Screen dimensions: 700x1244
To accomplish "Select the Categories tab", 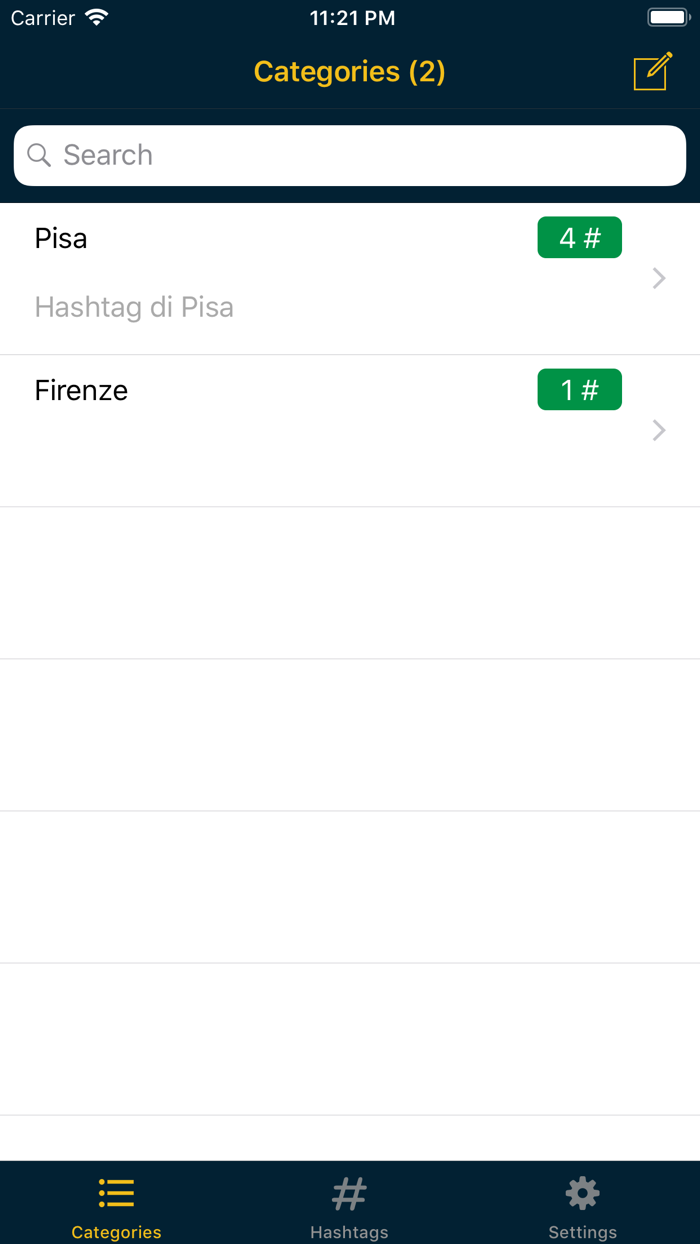I will tap(116, 1205).
